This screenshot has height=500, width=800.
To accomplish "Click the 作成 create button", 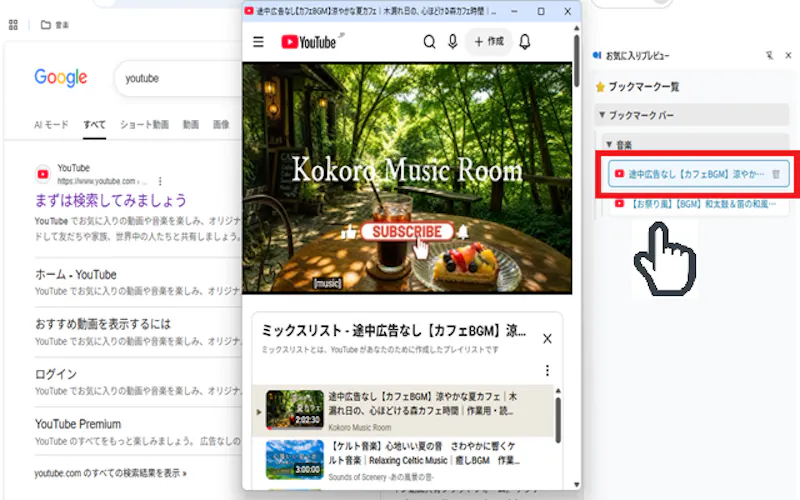I will 489,42.
